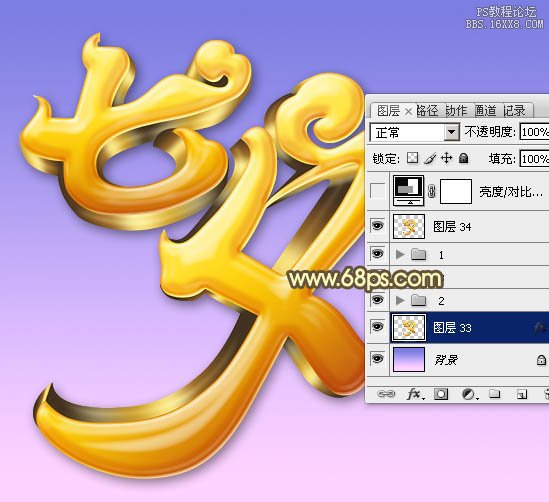This screenshot has width=549, height=502.
Task: Close the 图层 tab with the x
Action: 408,111
